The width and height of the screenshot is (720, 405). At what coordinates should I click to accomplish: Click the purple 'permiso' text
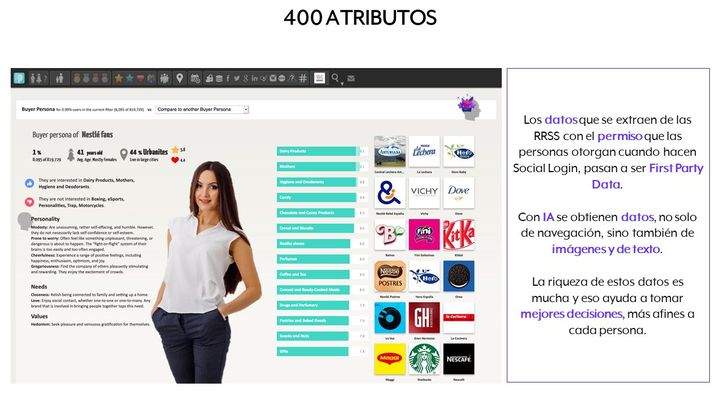point(619,136)
